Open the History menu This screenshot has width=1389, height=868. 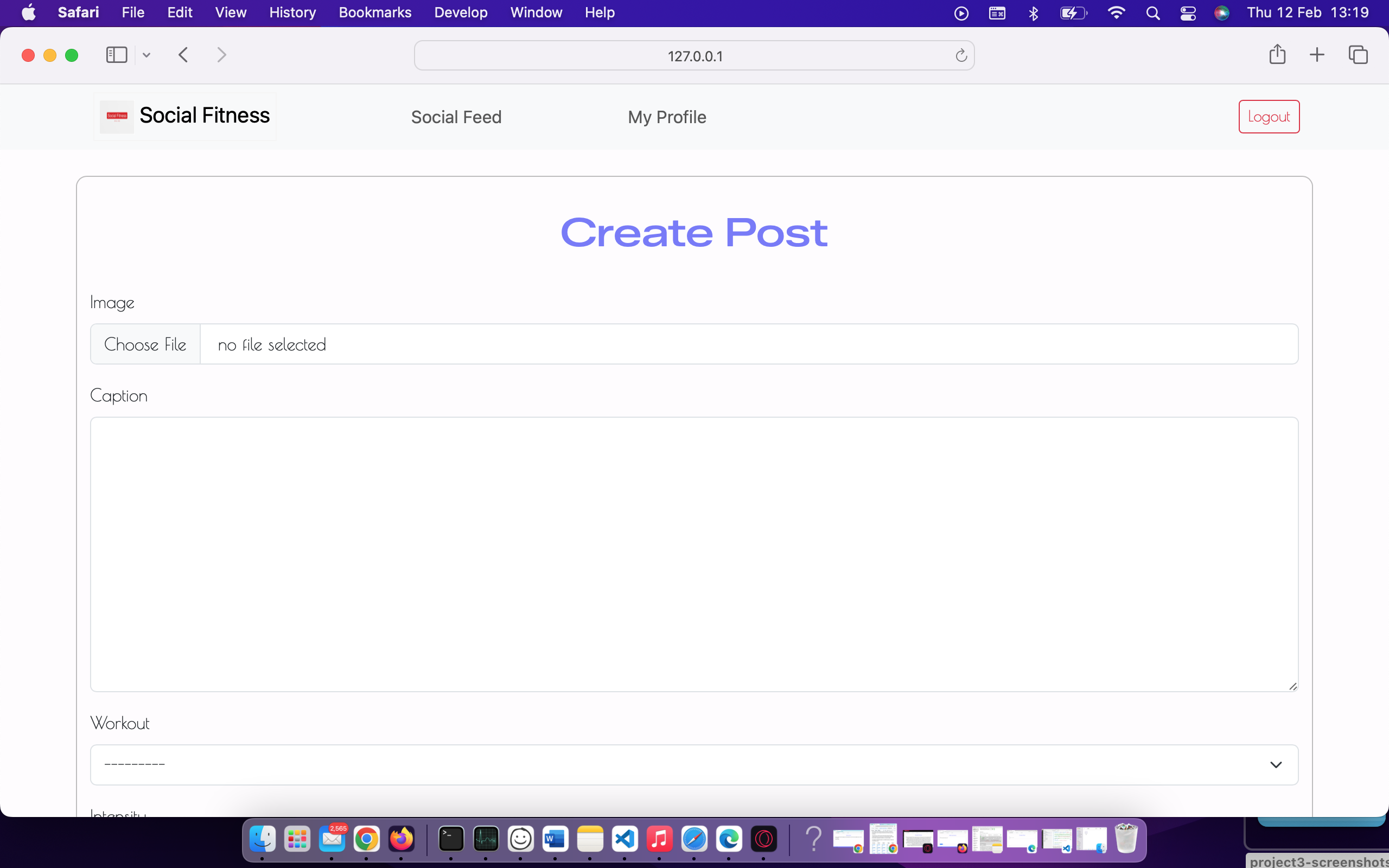[292, 12]
